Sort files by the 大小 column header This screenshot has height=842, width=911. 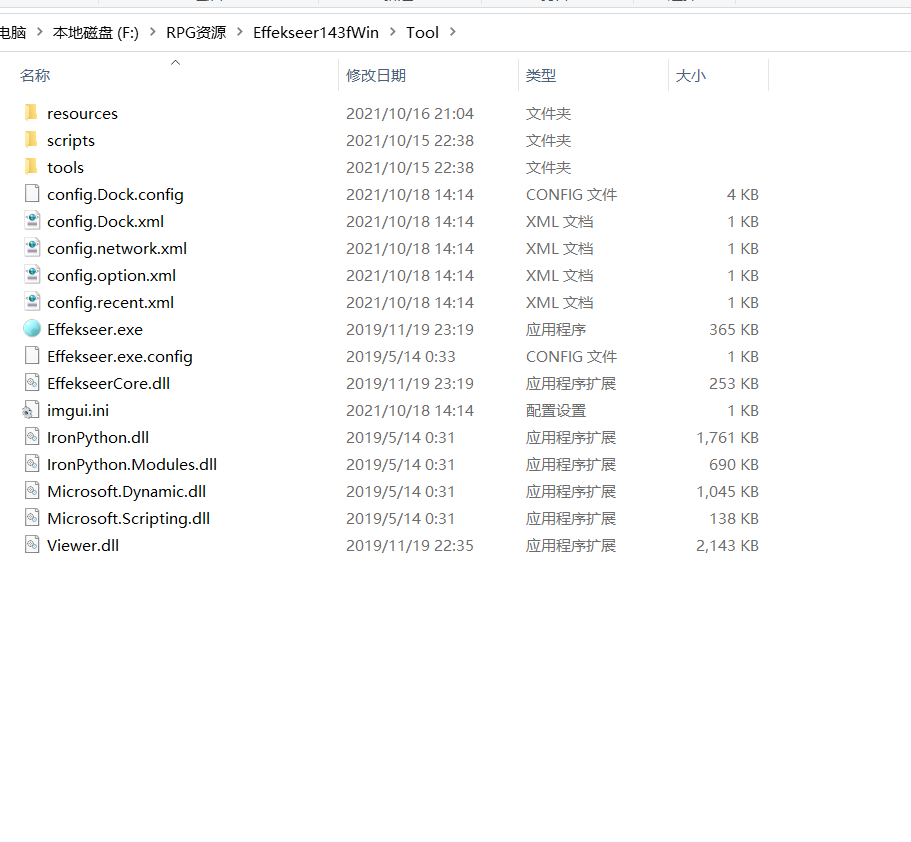point(691,76)
